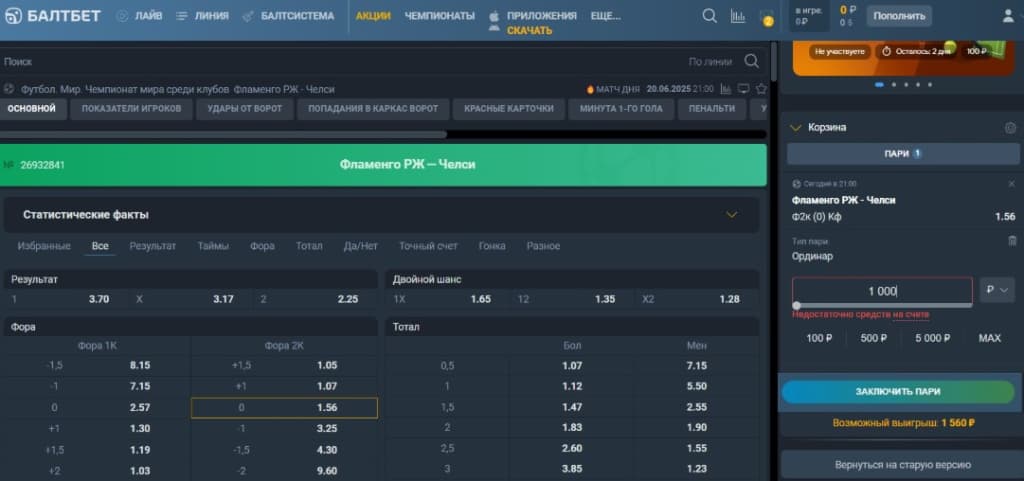This screenshot has height=481, width=1024.
Task: Click the Пополнить deposit button
Action: (899, 16)
